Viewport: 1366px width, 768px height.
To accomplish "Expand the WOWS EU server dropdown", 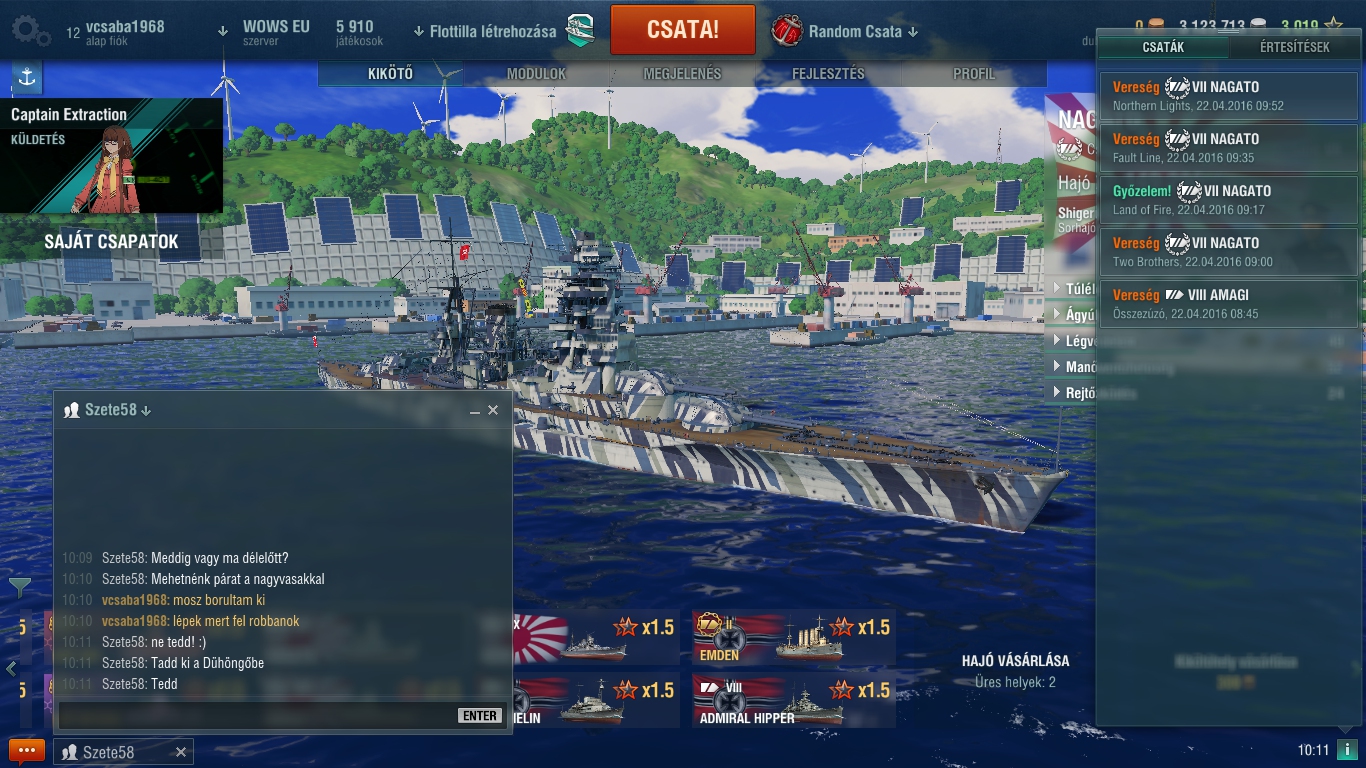I will pos(223,31).
